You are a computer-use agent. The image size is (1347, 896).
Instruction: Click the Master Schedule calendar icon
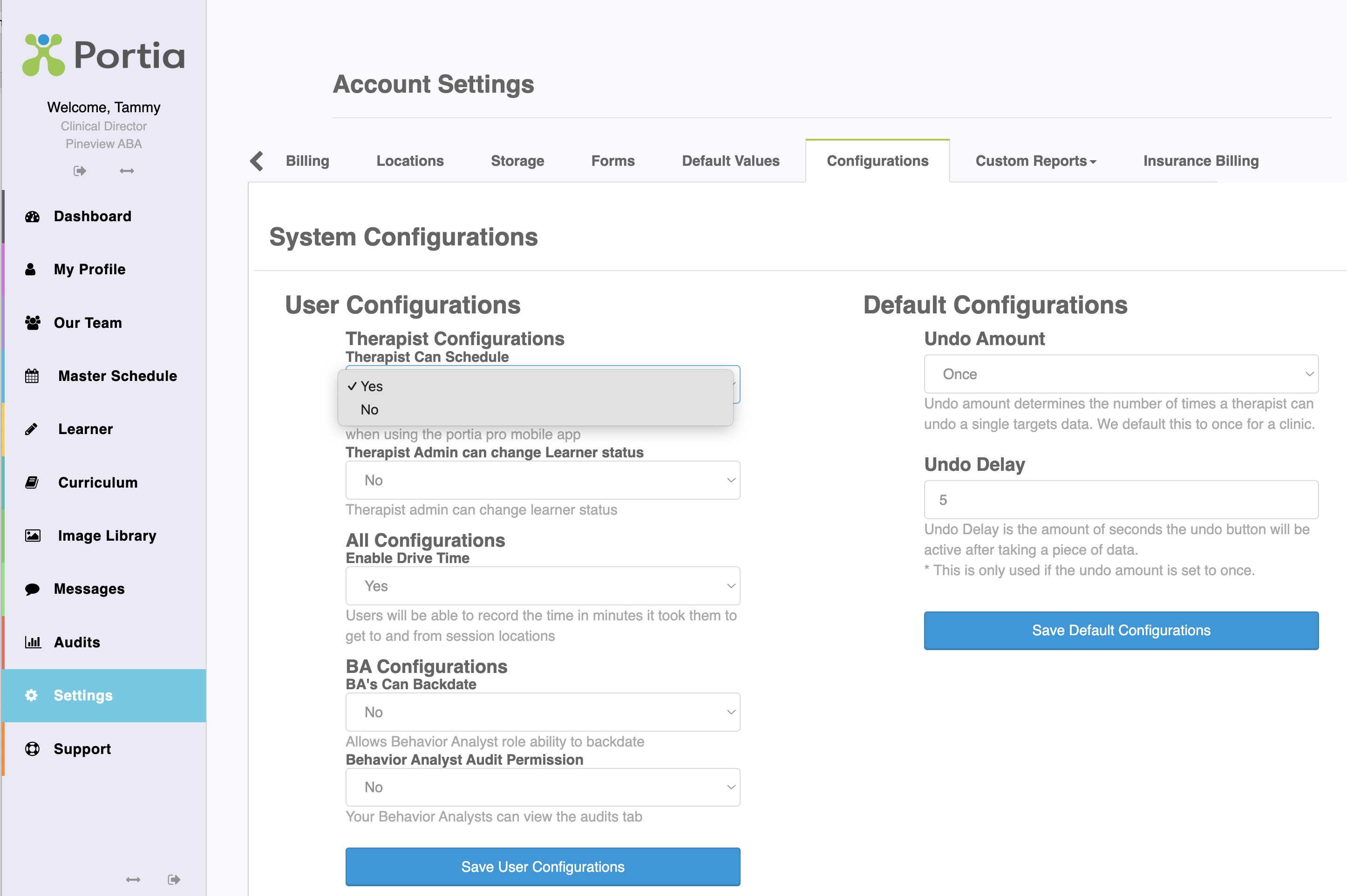click(32, 376)
